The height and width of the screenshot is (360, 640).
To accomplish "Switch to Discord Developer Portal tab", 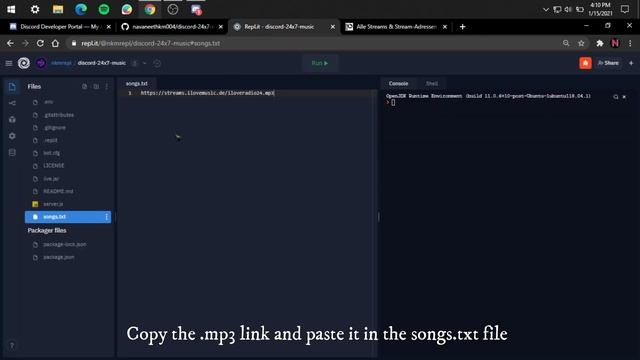I will 60,27.
